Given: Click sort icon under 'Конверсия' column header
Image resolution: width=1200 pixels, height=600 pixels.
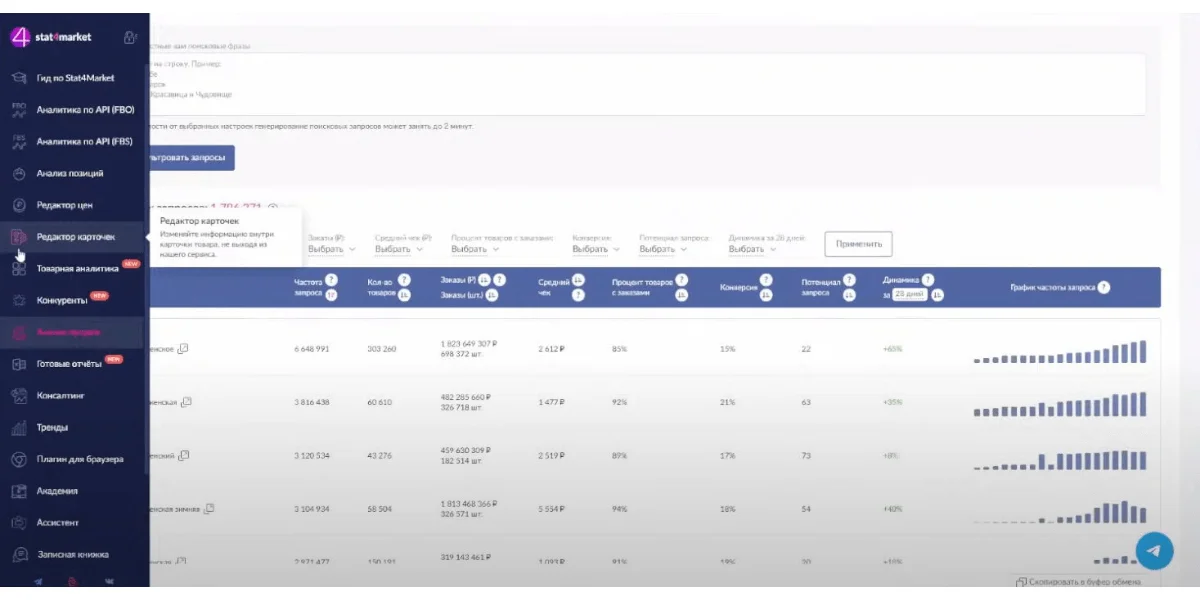Looking at the screenshot, I should (x=766, y=295).
